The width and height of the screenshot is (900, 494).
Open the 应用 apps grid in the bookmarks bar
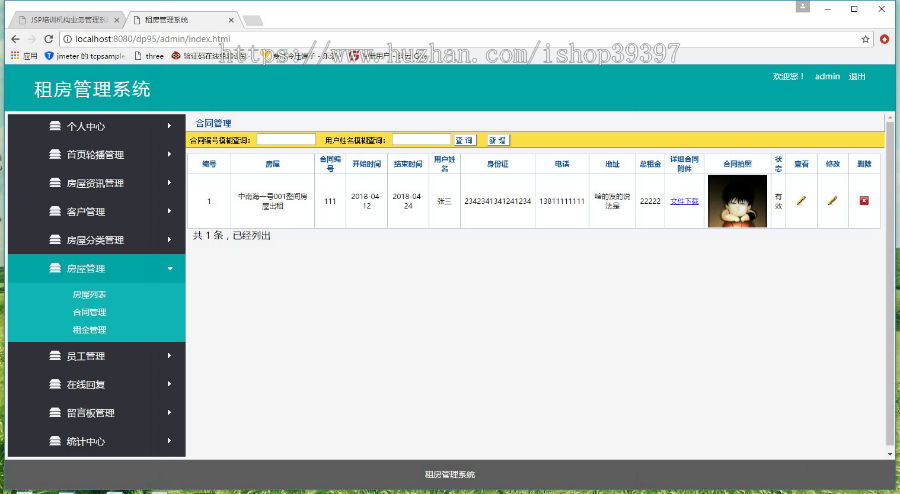coord(24,56)
